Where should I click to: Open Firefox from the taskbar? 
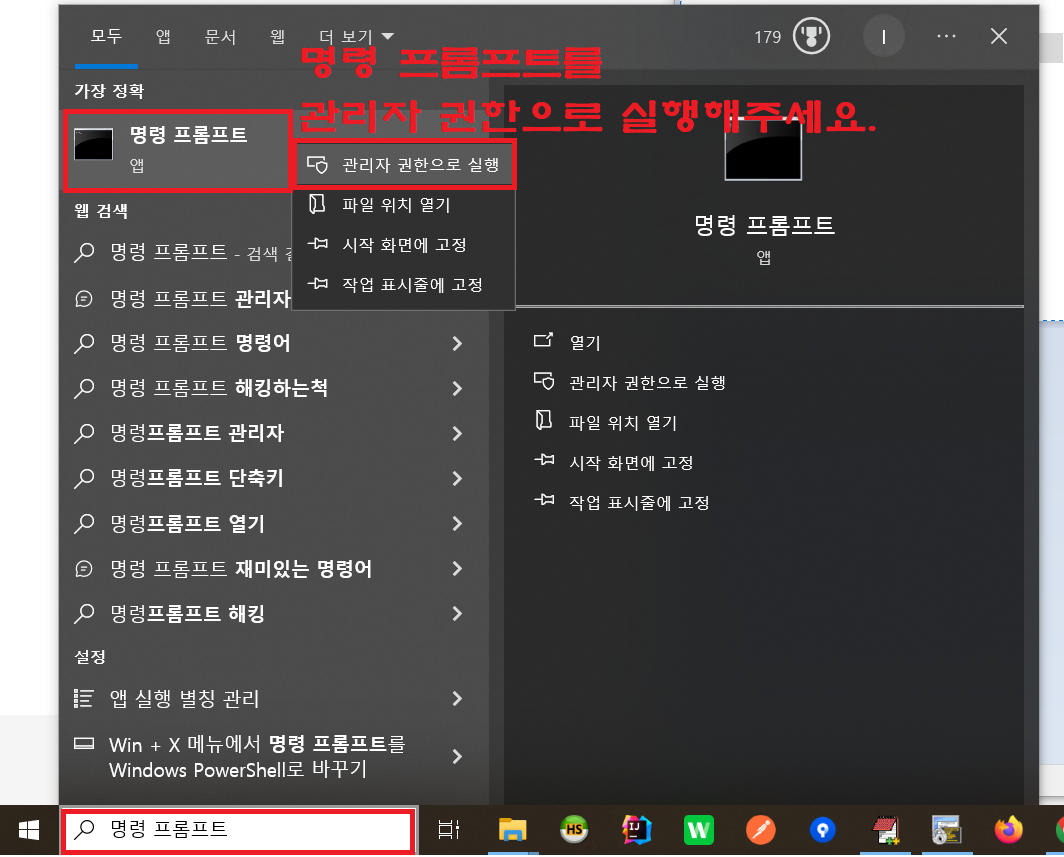point(1008,830)
